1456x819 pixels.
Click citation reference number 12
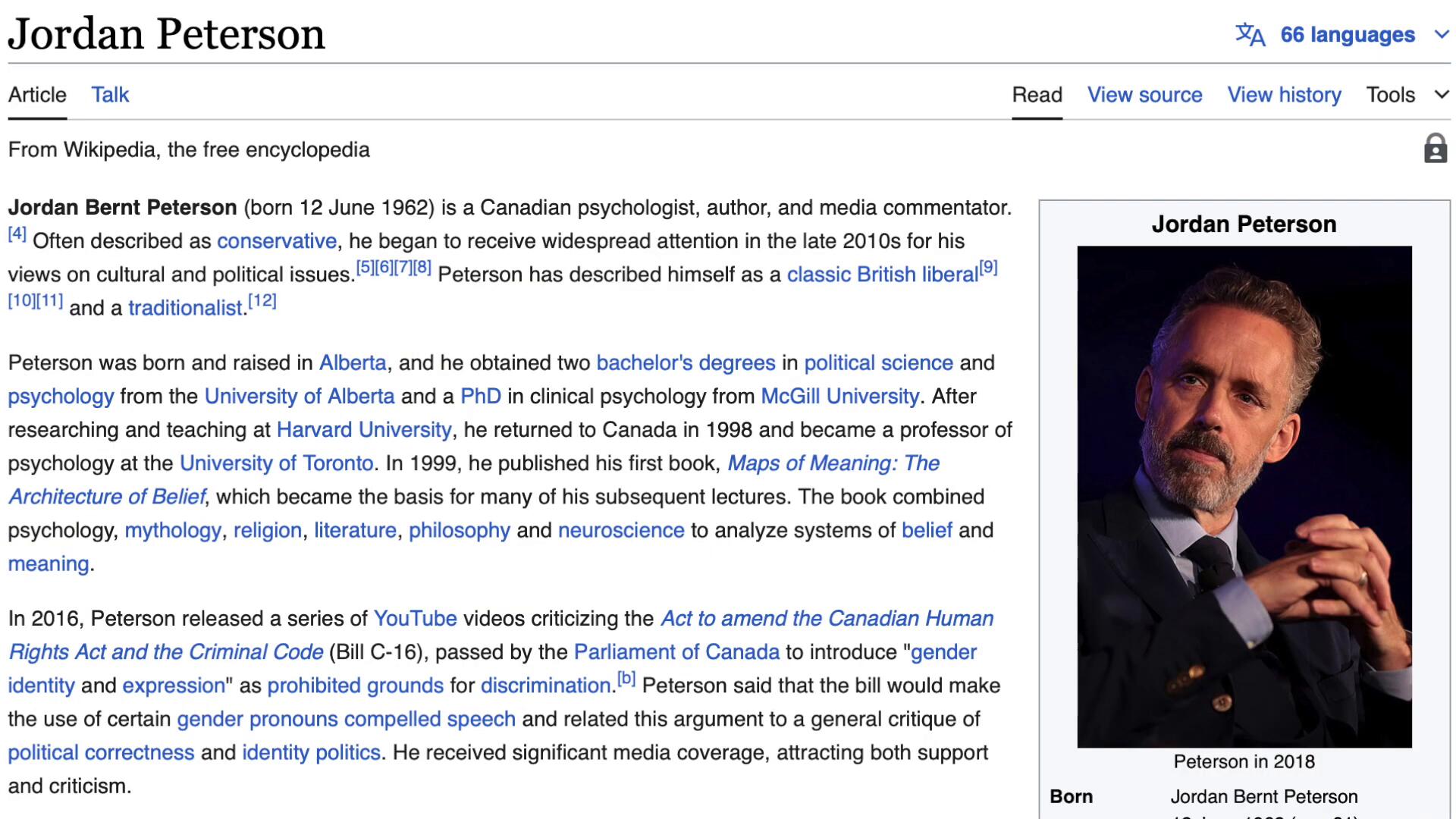pos(262,300)
